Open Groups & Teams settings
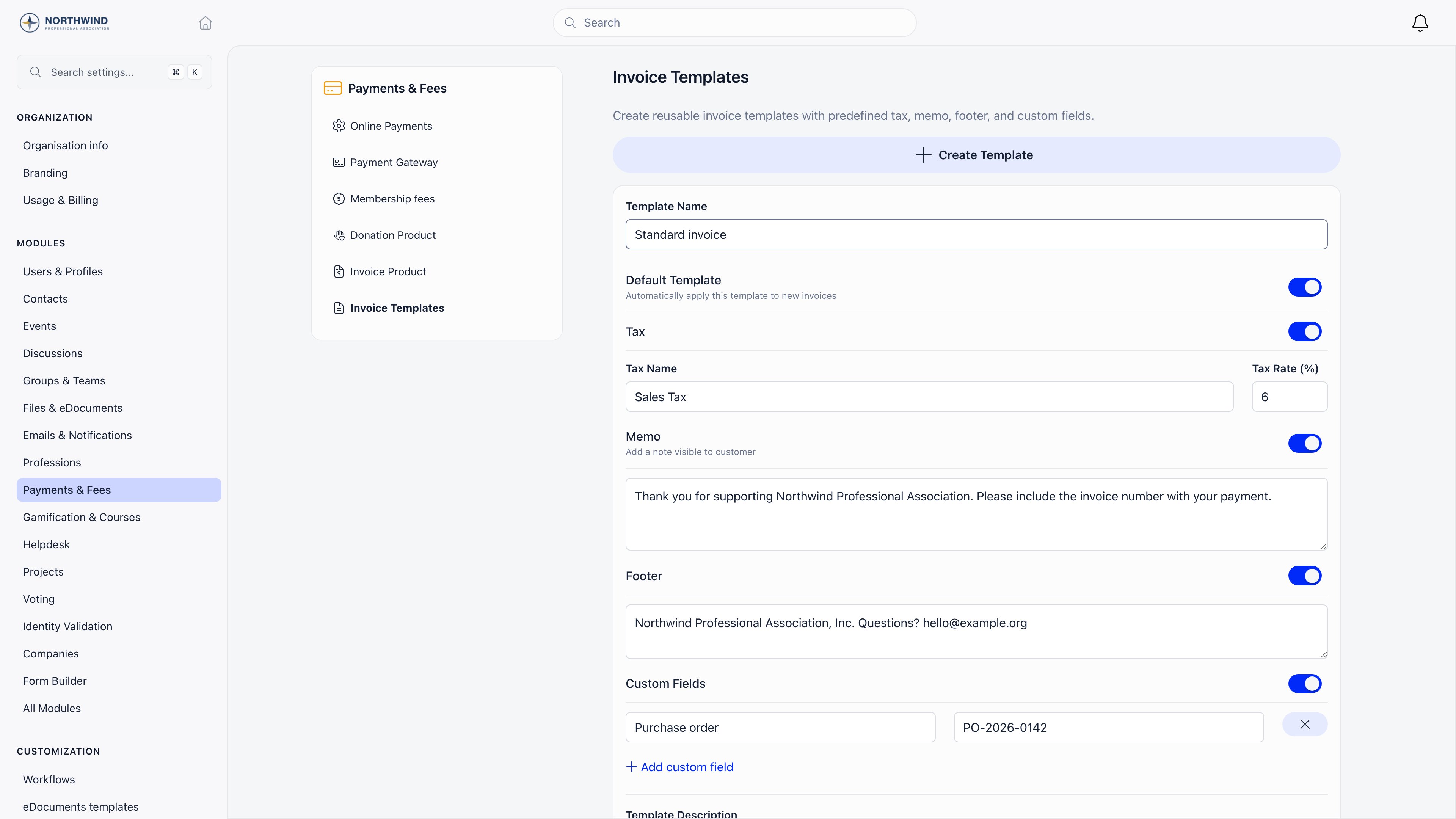 pyautogui.click(x=64, y=380)
